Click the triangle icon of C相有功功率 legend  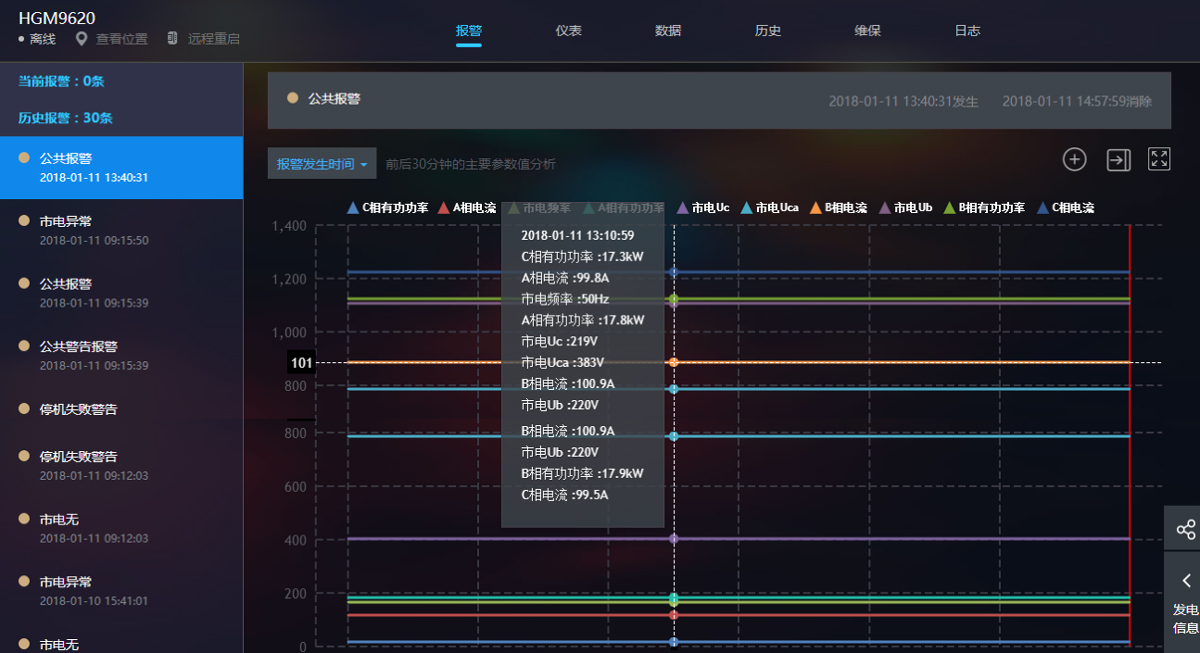(352, 208)
